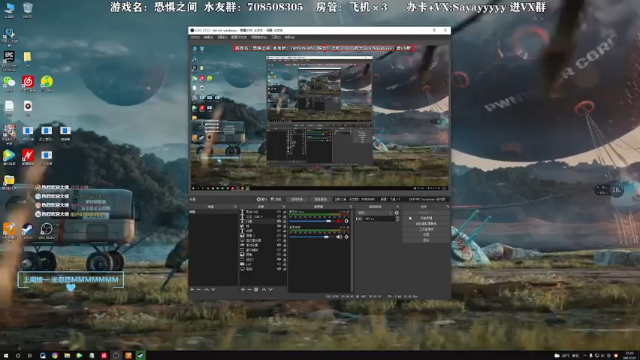The image size is (640, 360).
Task: Click the second mixer channel volume slider handle
Action: pos(326,237)
